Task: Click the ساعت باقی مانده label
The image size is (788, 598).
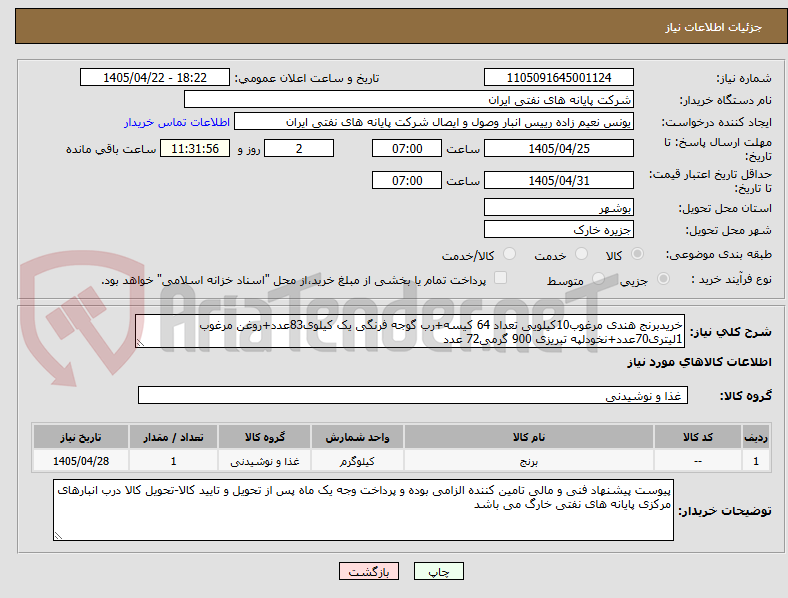Action: 111,149
